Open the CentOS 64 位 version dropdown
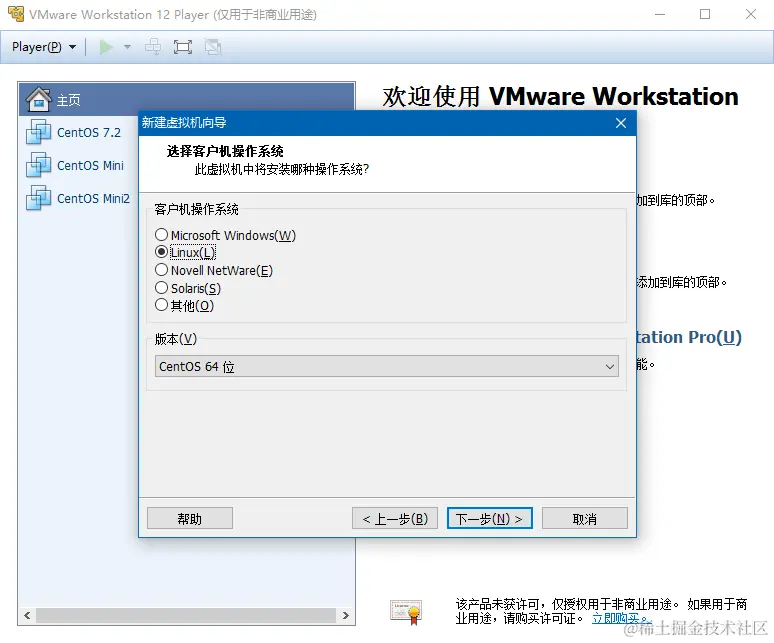 387,366
